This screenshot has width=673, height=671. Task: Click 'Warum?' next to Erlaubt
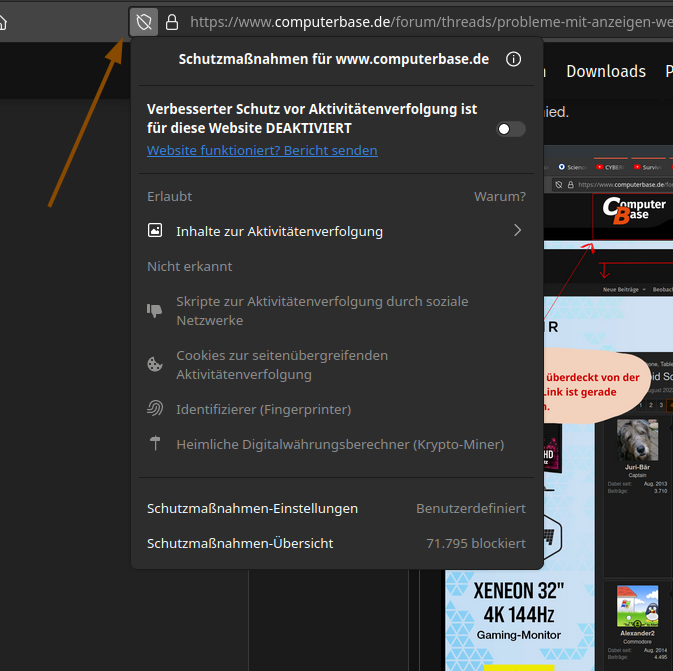pos(500,196)
